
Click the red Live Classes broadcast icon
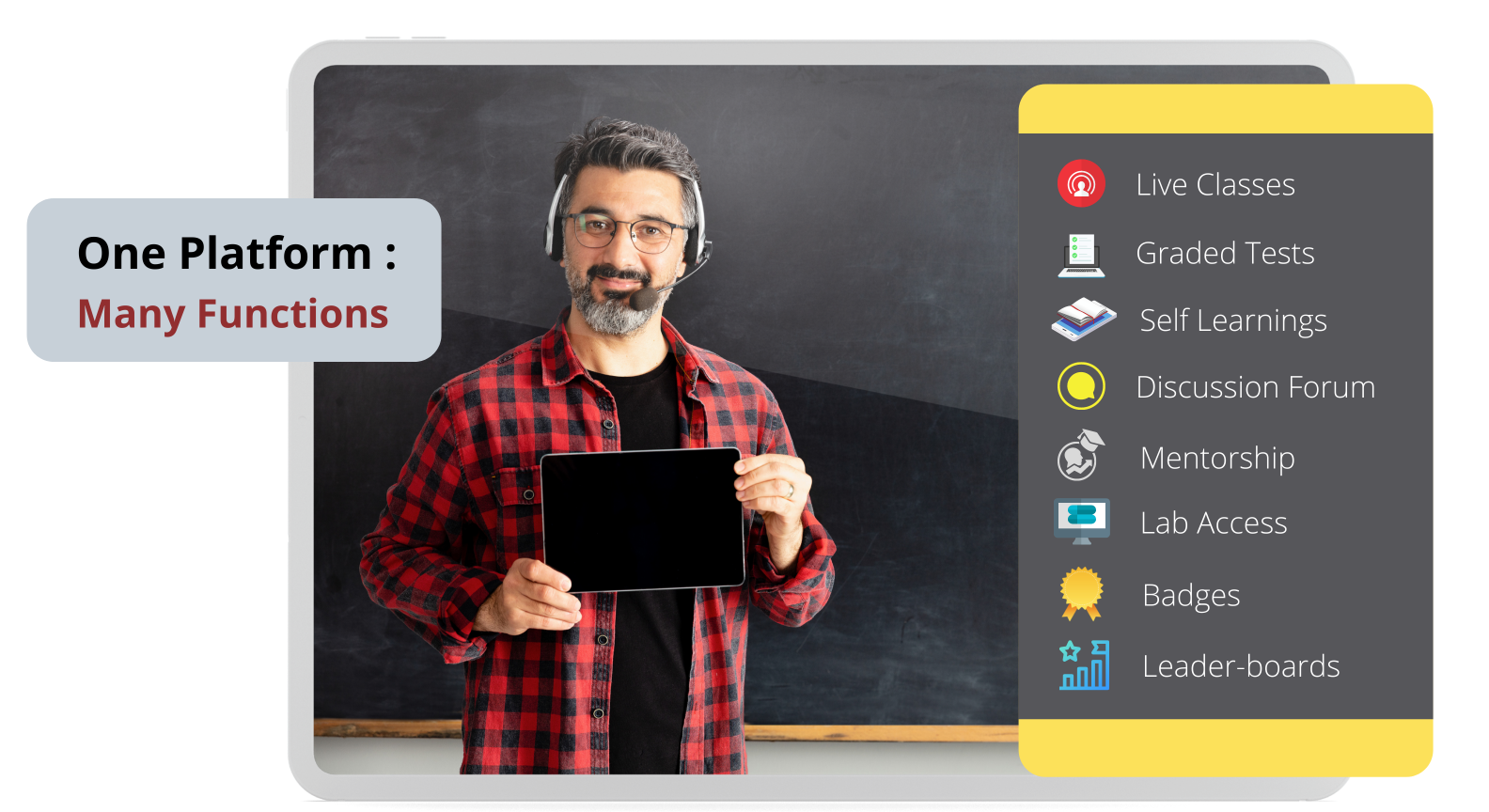pyautogui.click(x=1081, y=183)
